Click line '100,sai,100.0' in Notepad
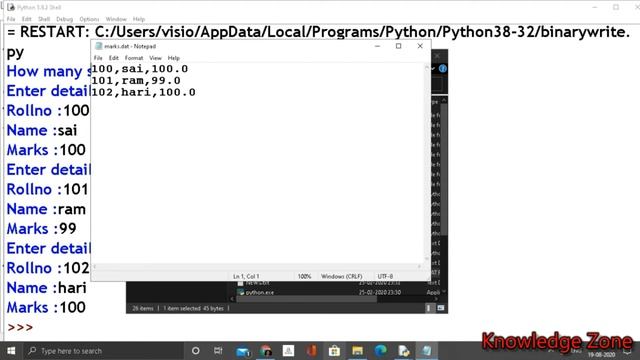640x360 pixels. coord(140,69)
